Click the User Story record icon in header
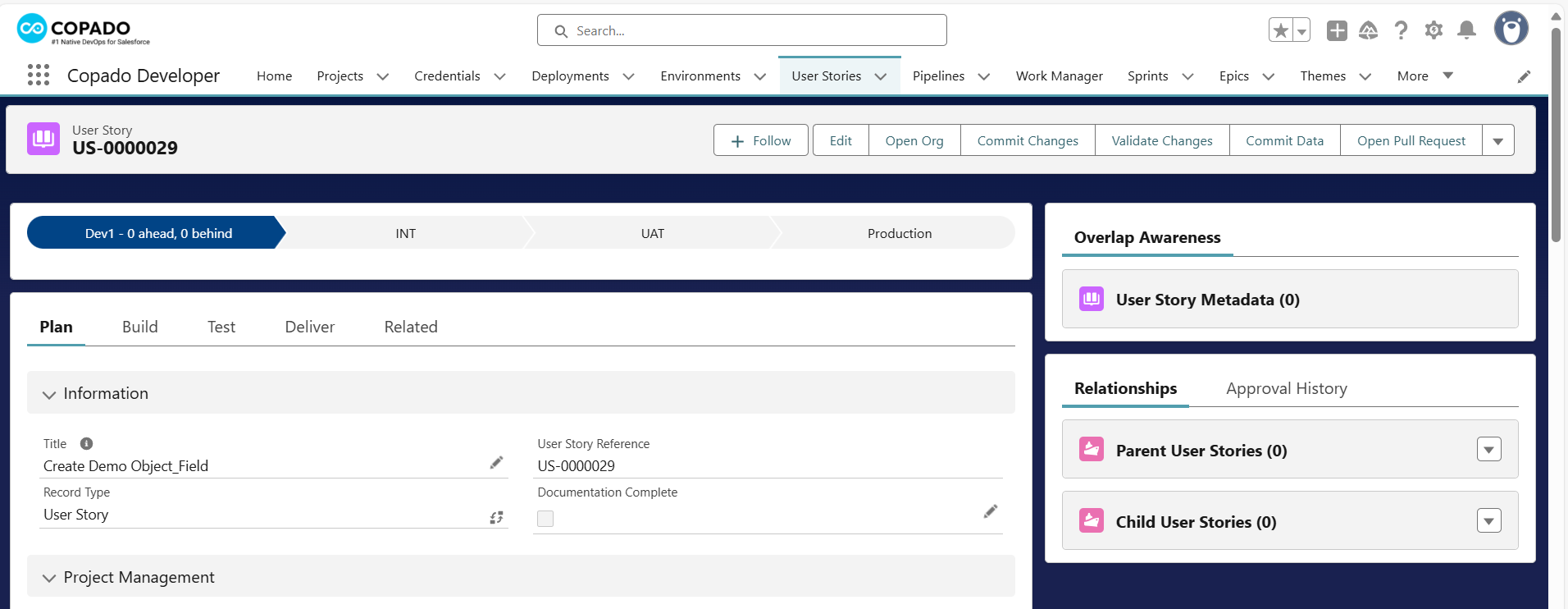Viewport: 1568px width, 609px height. 43,139
